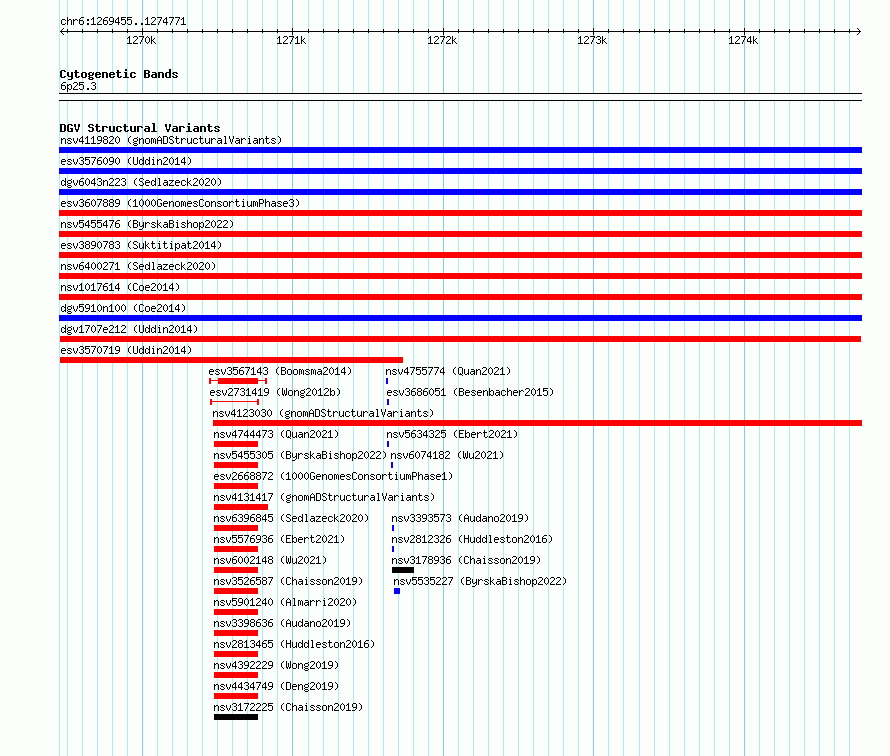This screenshot has height=756, width=890.
Task: Open esv3686051 (Besenbacher2015) variant
Action: pos(471,392)
